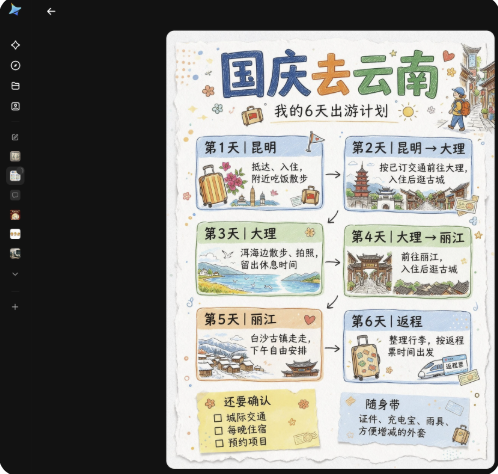Tick the 预约项目 checkbox in the image
The image size is (498, 474).
coord(219,443)
